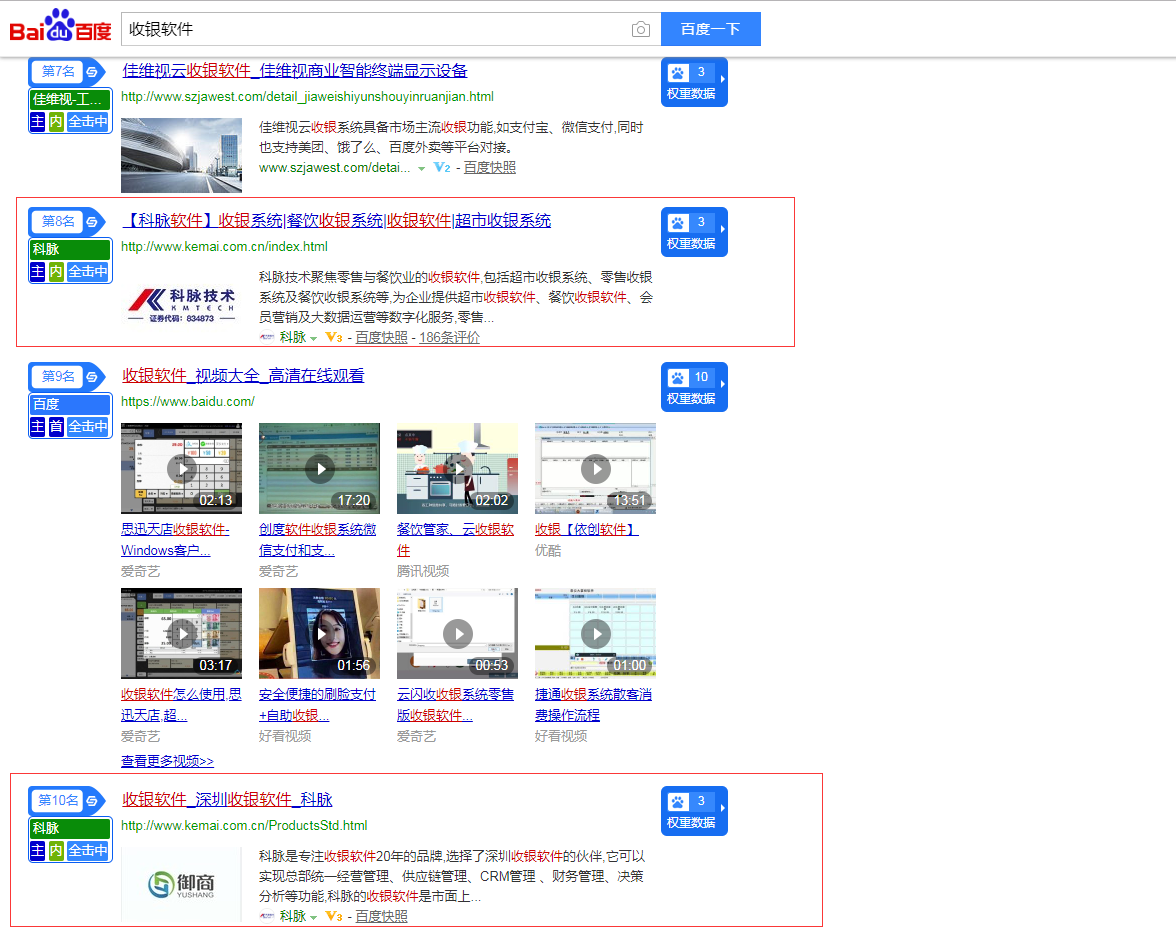
Task: Click the paw icon showing weight 10
Action: click(678, 378)
